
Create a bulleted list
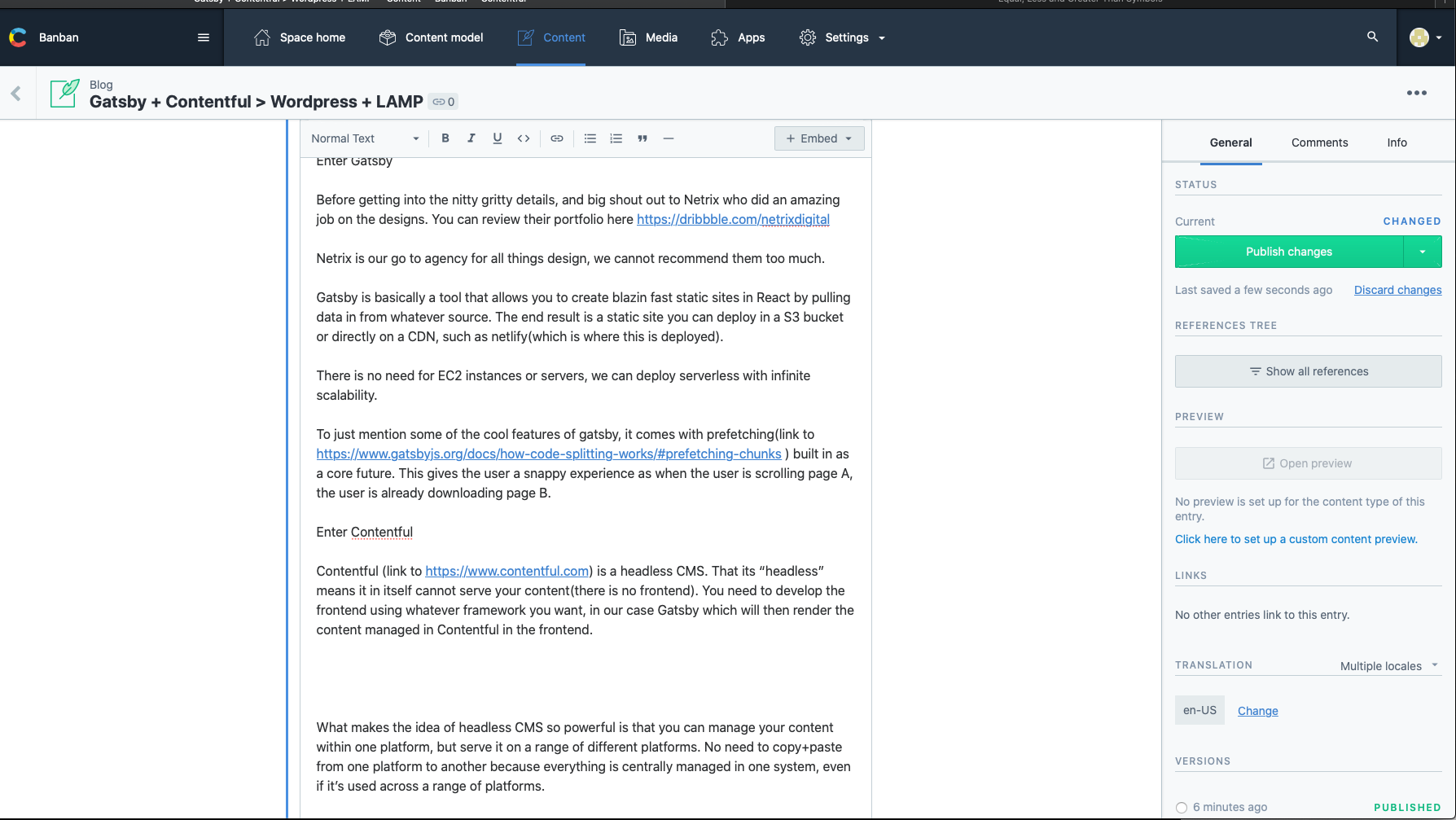(x=590, y=138)
